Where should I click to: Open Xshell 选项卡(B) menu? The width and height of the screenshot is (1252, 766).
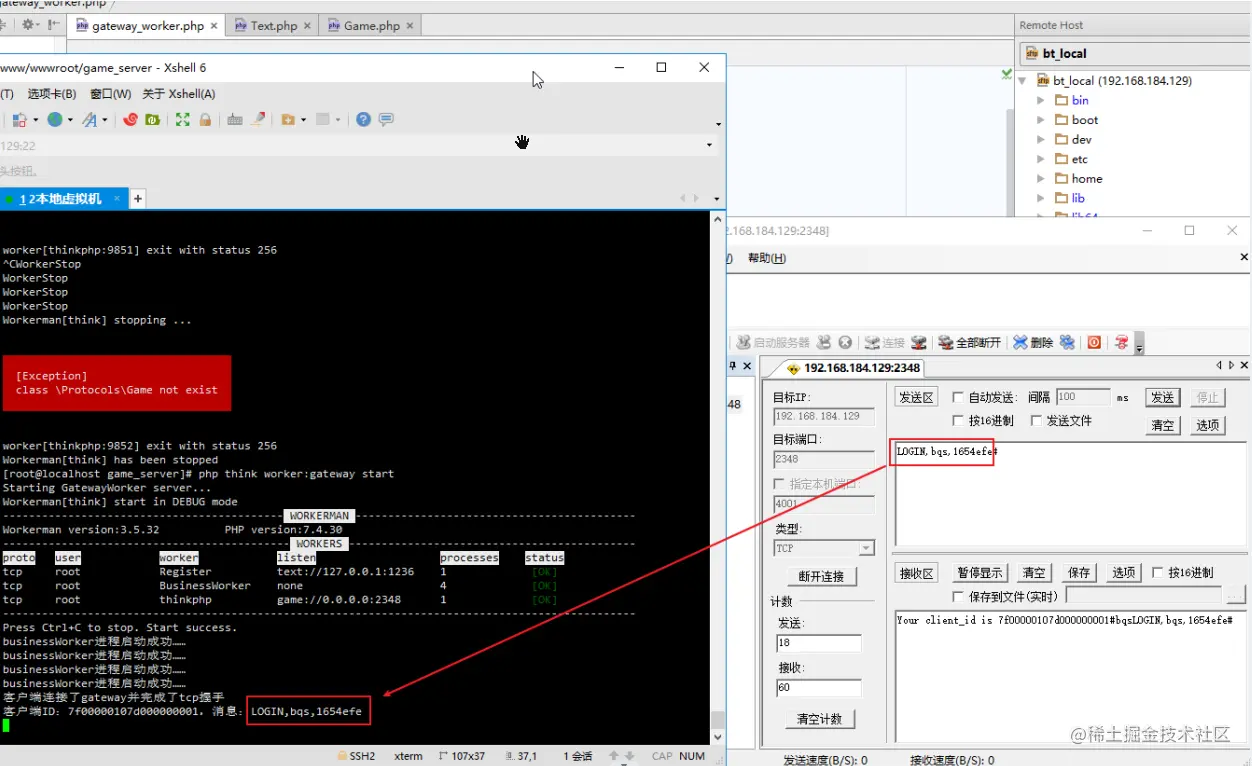(52, 94)
